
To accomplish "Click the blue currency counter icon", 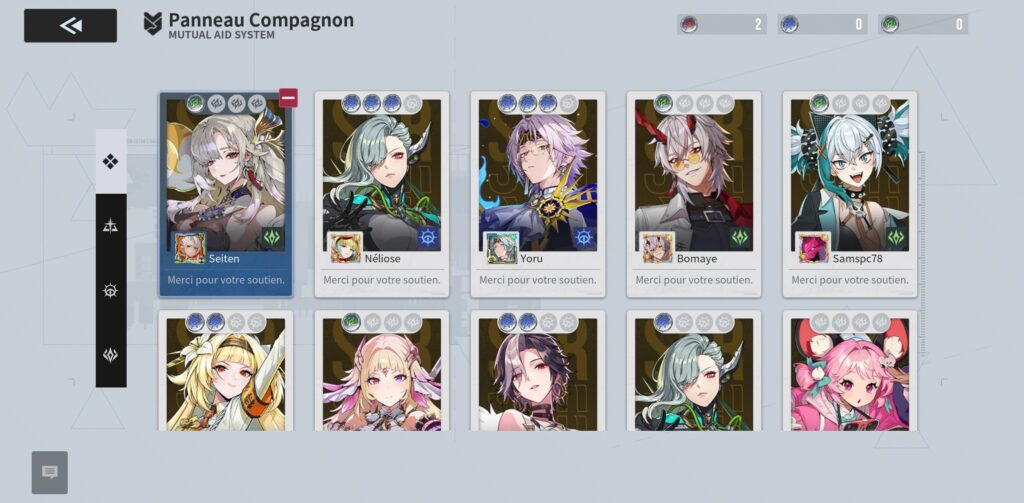I will [x=789, y=25].
